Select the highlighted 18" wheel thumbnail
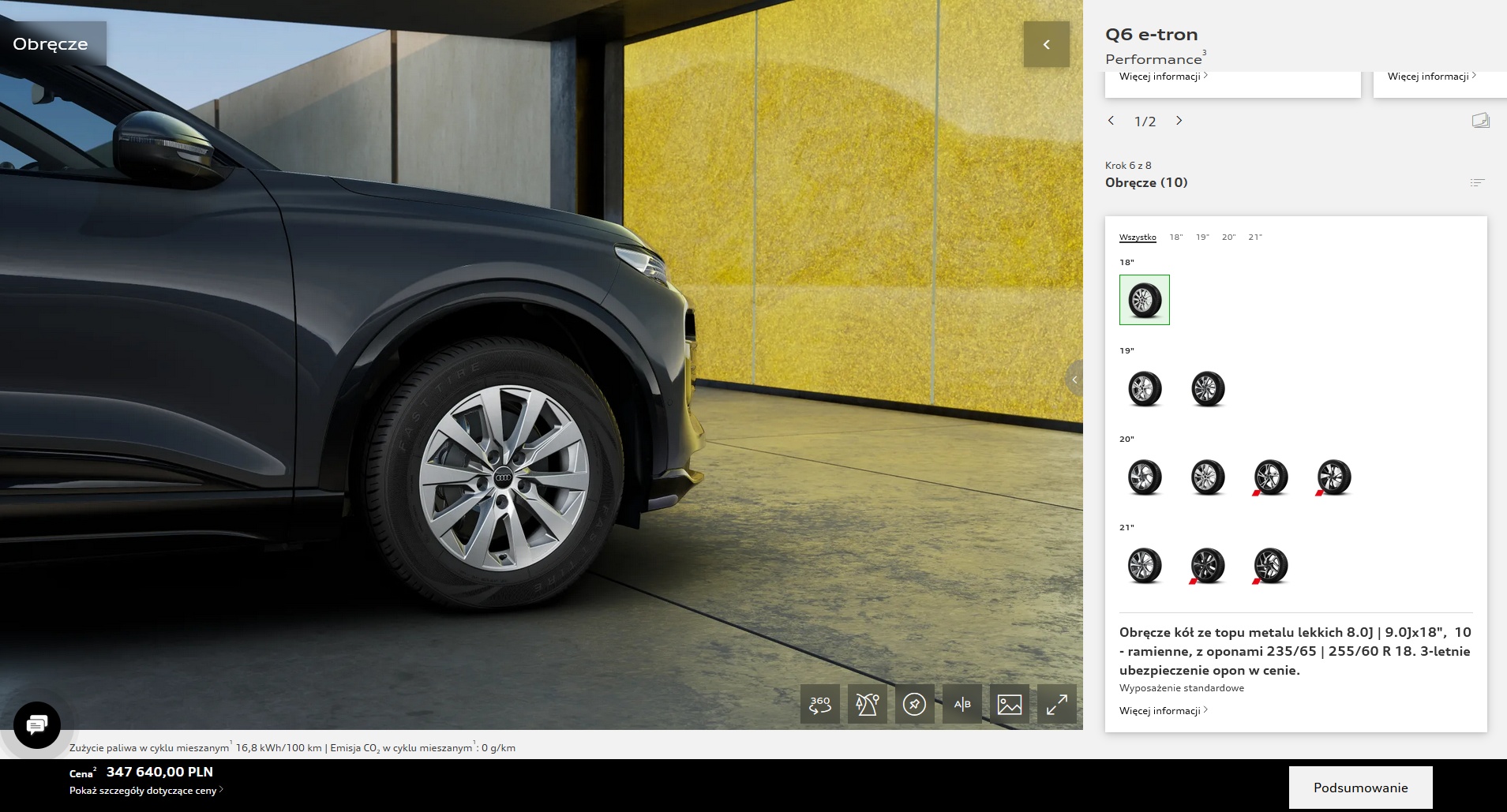 coord(1145,300)
